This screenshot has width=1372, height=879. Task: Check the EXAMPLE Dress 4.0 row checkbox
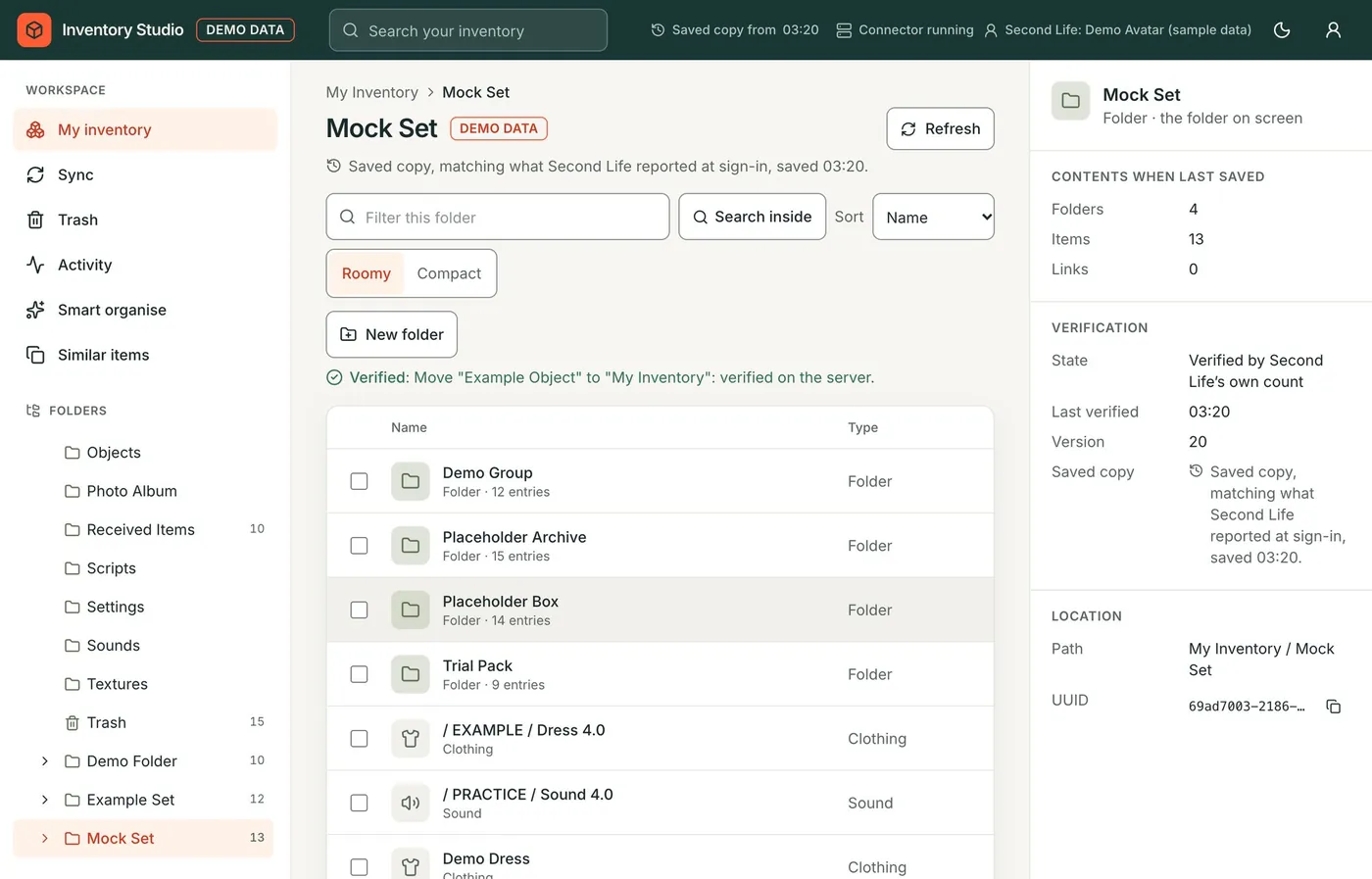(x=360, y=739)
